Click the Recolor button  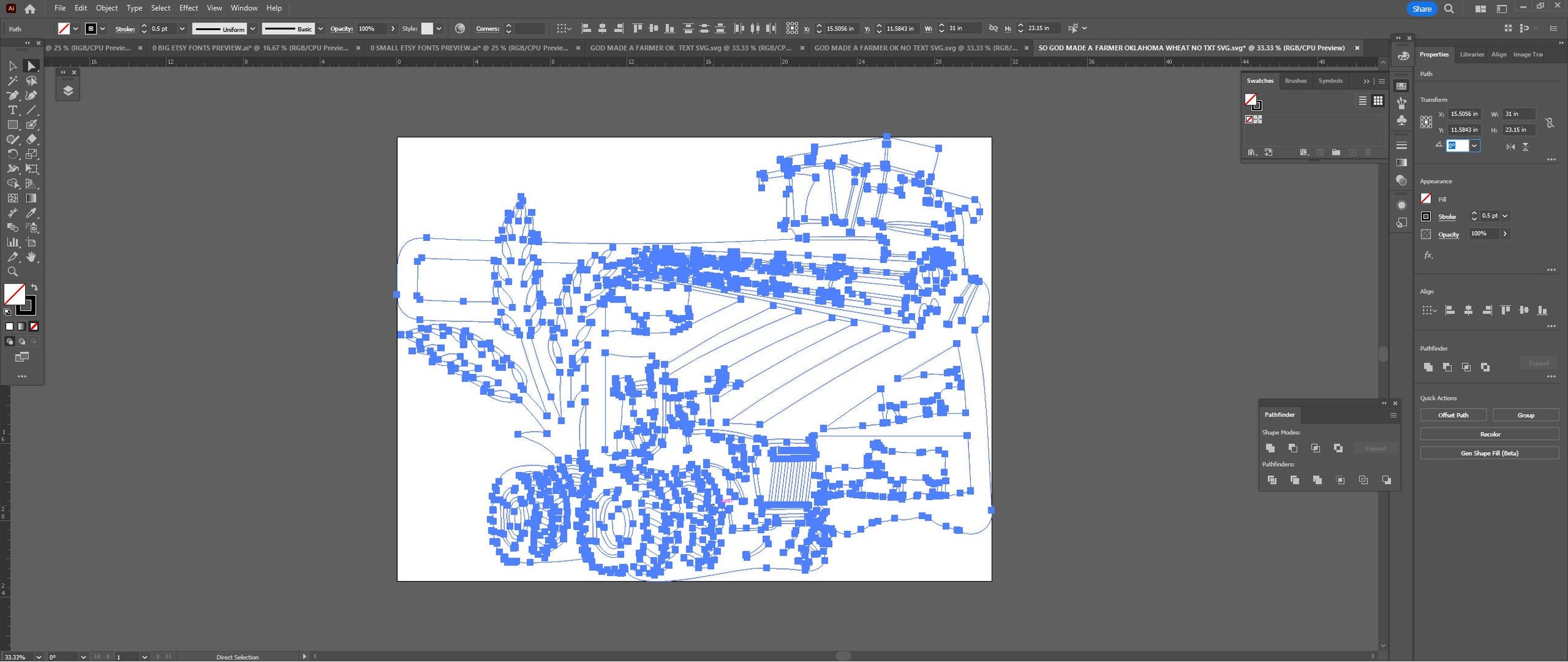pos(1489,434)
